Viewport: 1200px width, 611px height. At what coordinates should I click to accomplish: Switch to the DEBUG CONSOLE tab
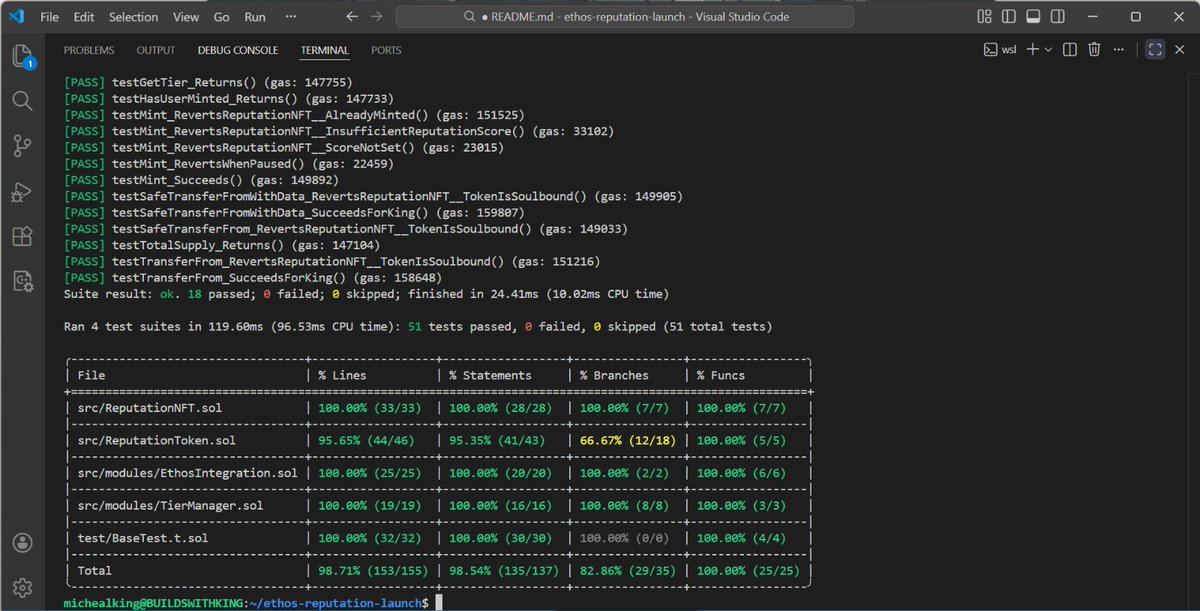[x=238, y=50]
